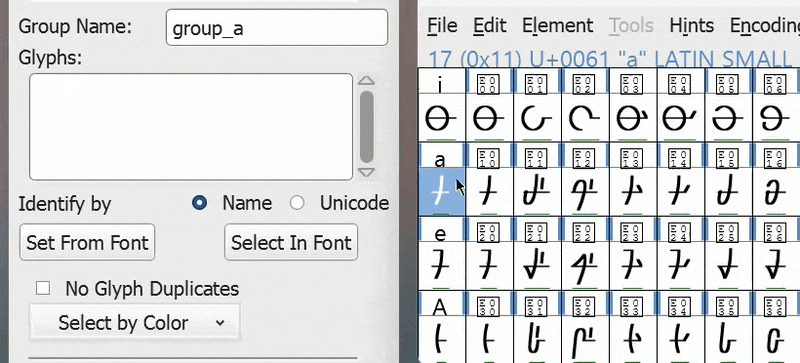Viewport: 800px width, 363px height.
Task: Select glyph under code label E005
Action: point(729,118)
